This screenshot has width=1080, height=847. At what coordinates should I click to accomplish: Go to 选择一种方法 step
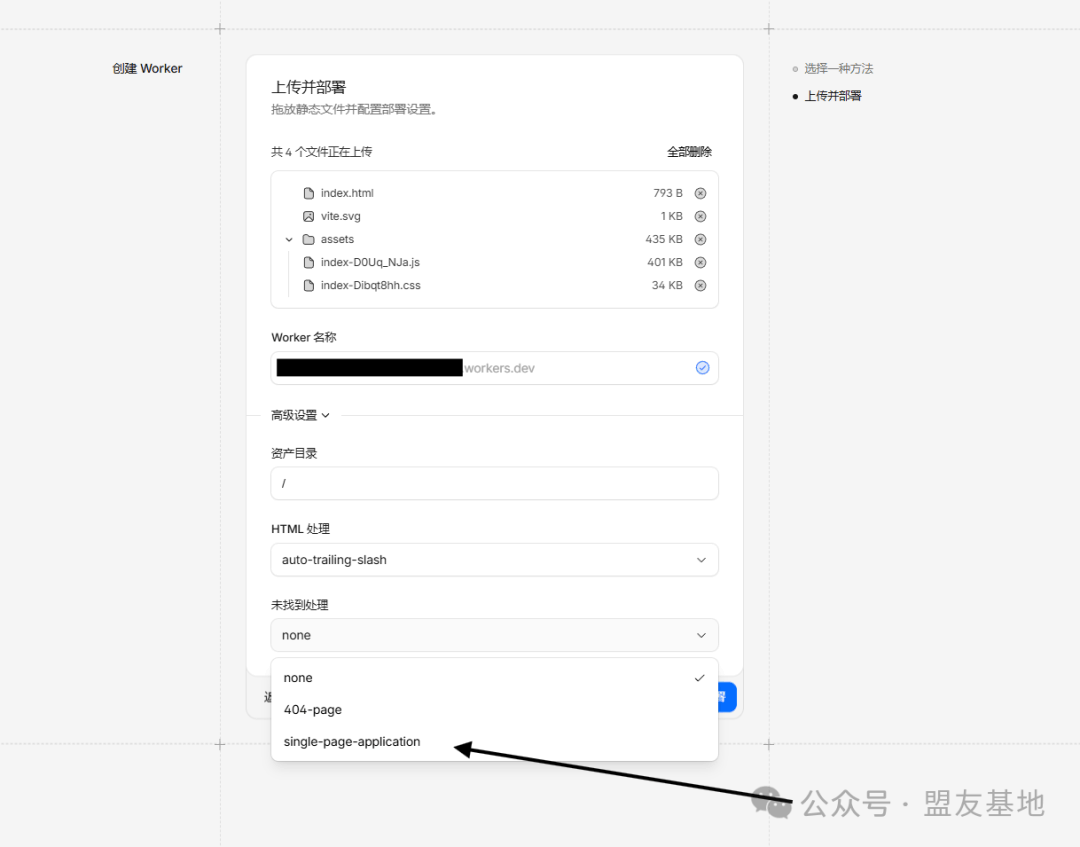[838, 69]
